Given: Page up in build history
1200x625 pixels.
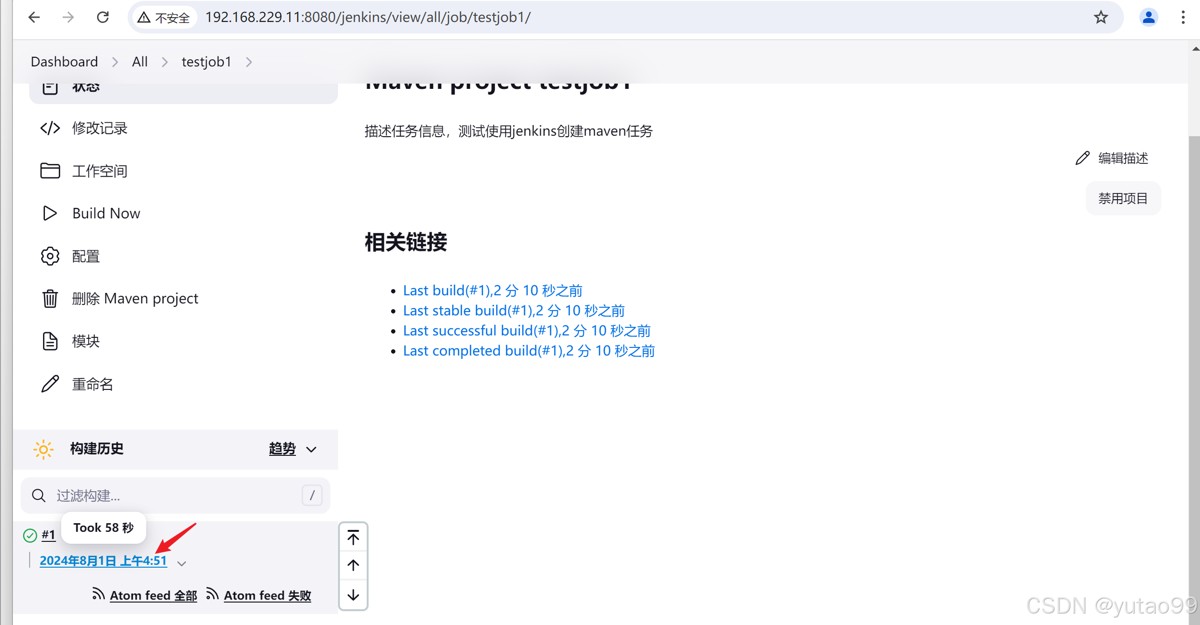Looking at the screenshot, I should coord(353,566).
